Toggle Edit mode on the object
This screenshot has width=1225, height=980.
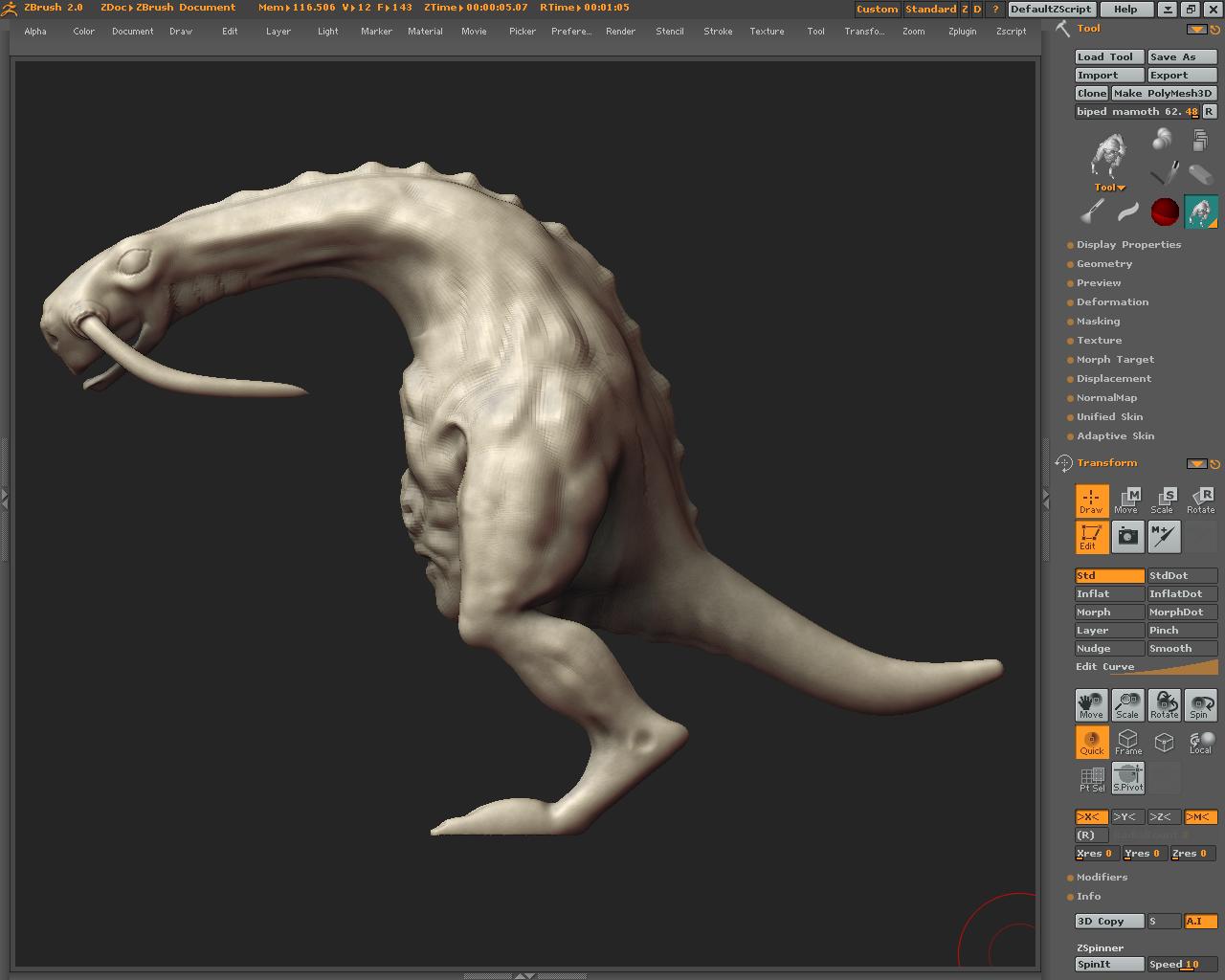coord(1092,537)
